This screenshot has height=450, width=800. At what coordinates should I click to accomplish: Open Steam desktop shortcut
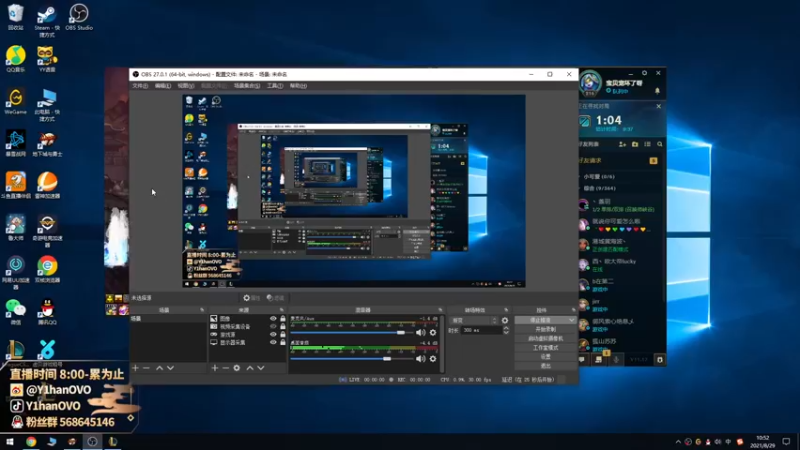click(x=46, y=19)
